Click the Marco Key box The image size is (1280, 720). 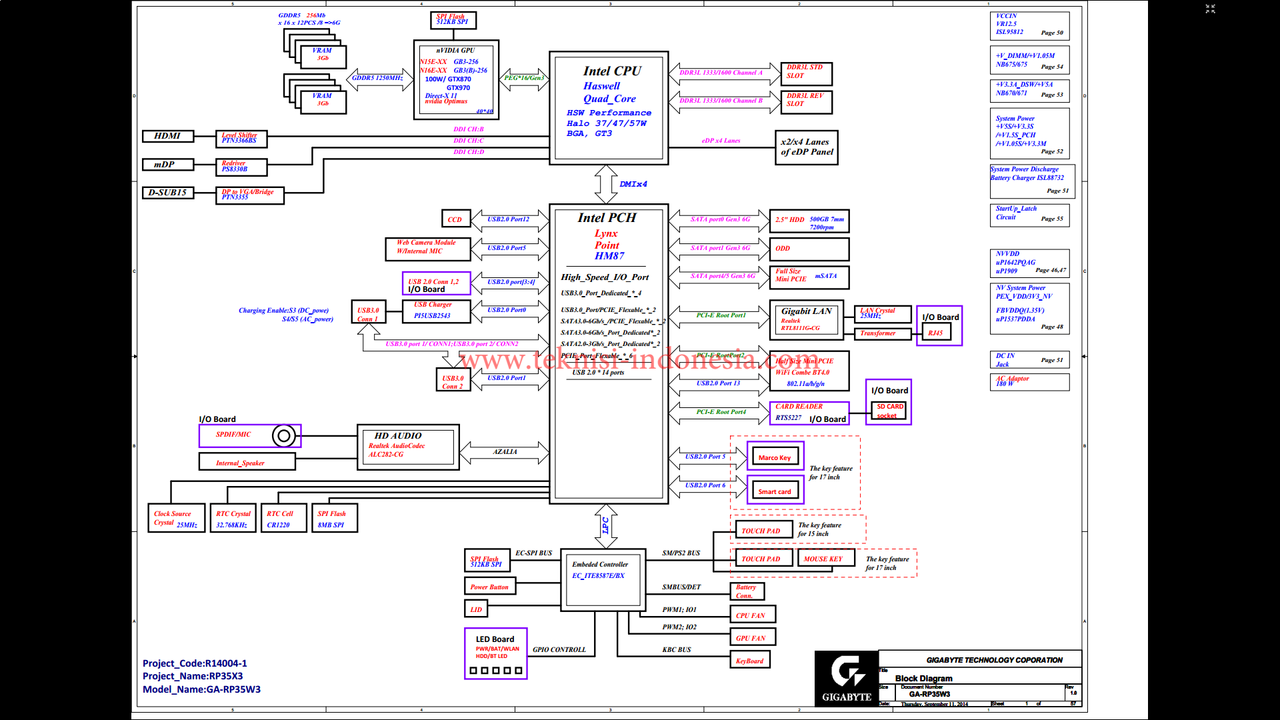[775, 458]
